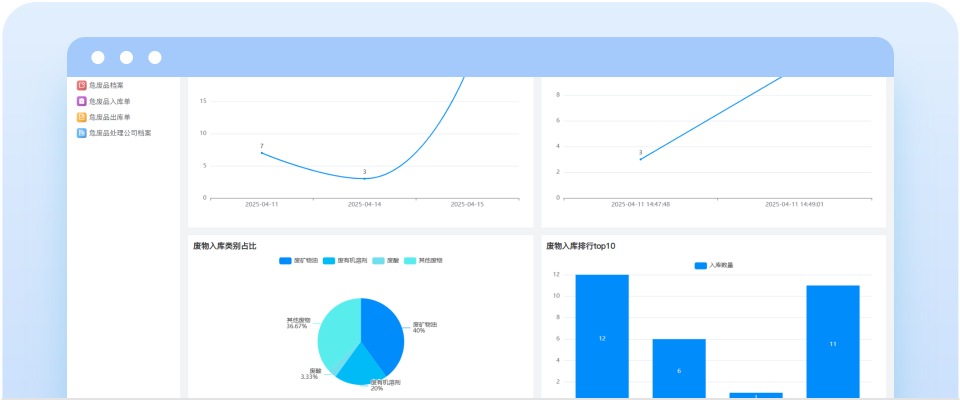The width and height of the screenshot is (960, 400).
Task: Click the 废物入库排行top10 panel title
Action: click(x=580, y=246)
